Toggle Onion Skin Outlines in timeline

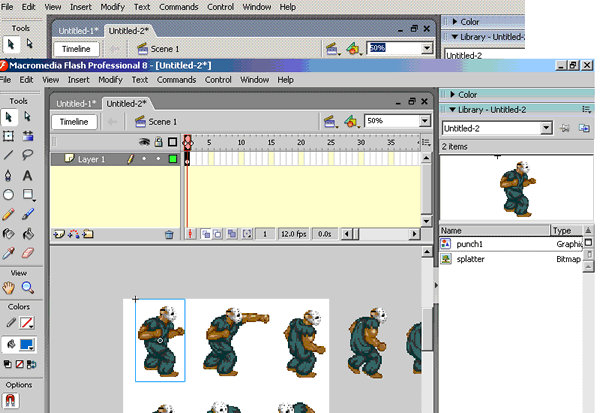(x=217, y=234)
